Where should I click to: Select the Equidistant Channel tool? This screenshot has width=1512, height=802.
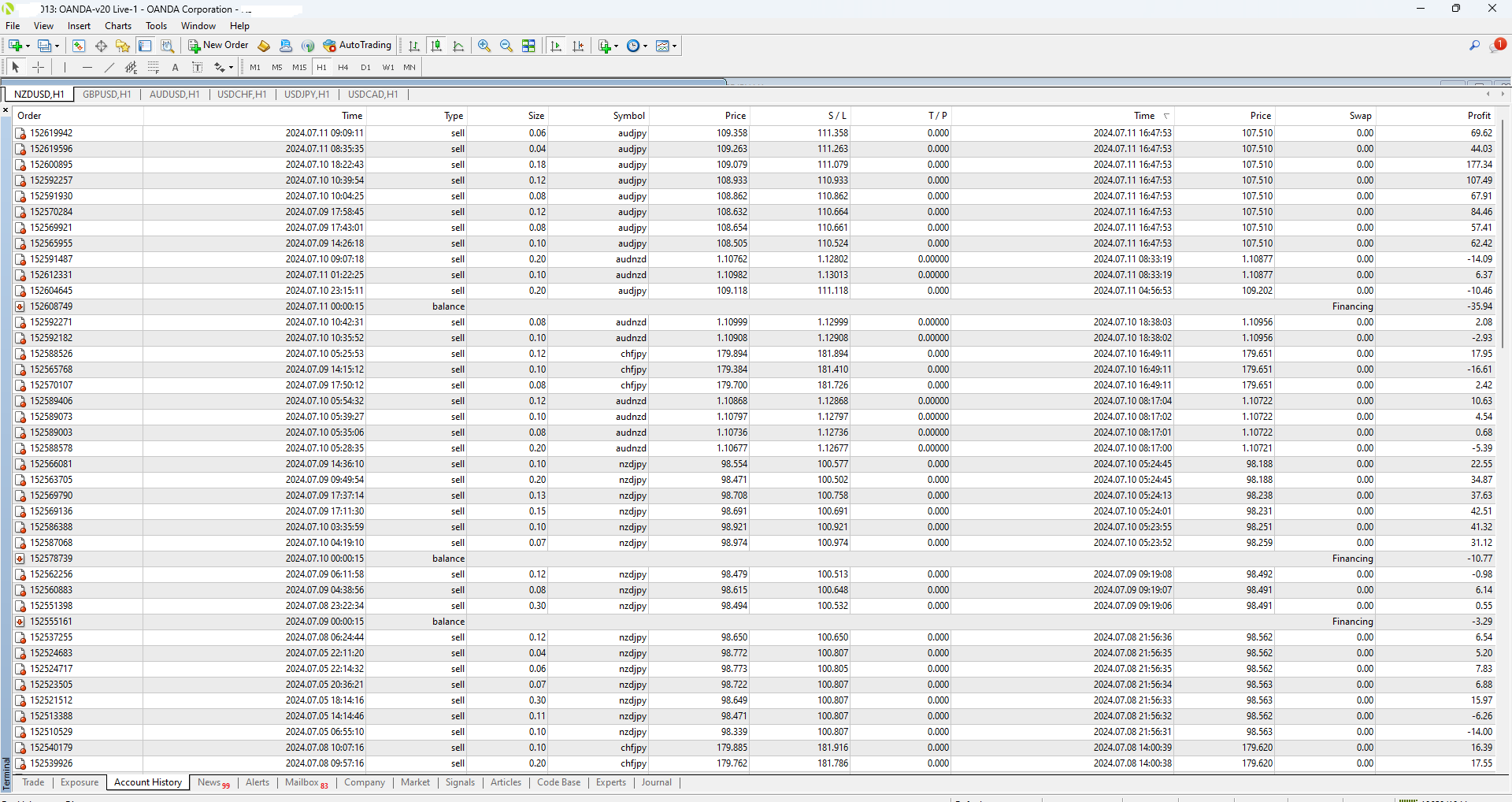pos(132,67)
